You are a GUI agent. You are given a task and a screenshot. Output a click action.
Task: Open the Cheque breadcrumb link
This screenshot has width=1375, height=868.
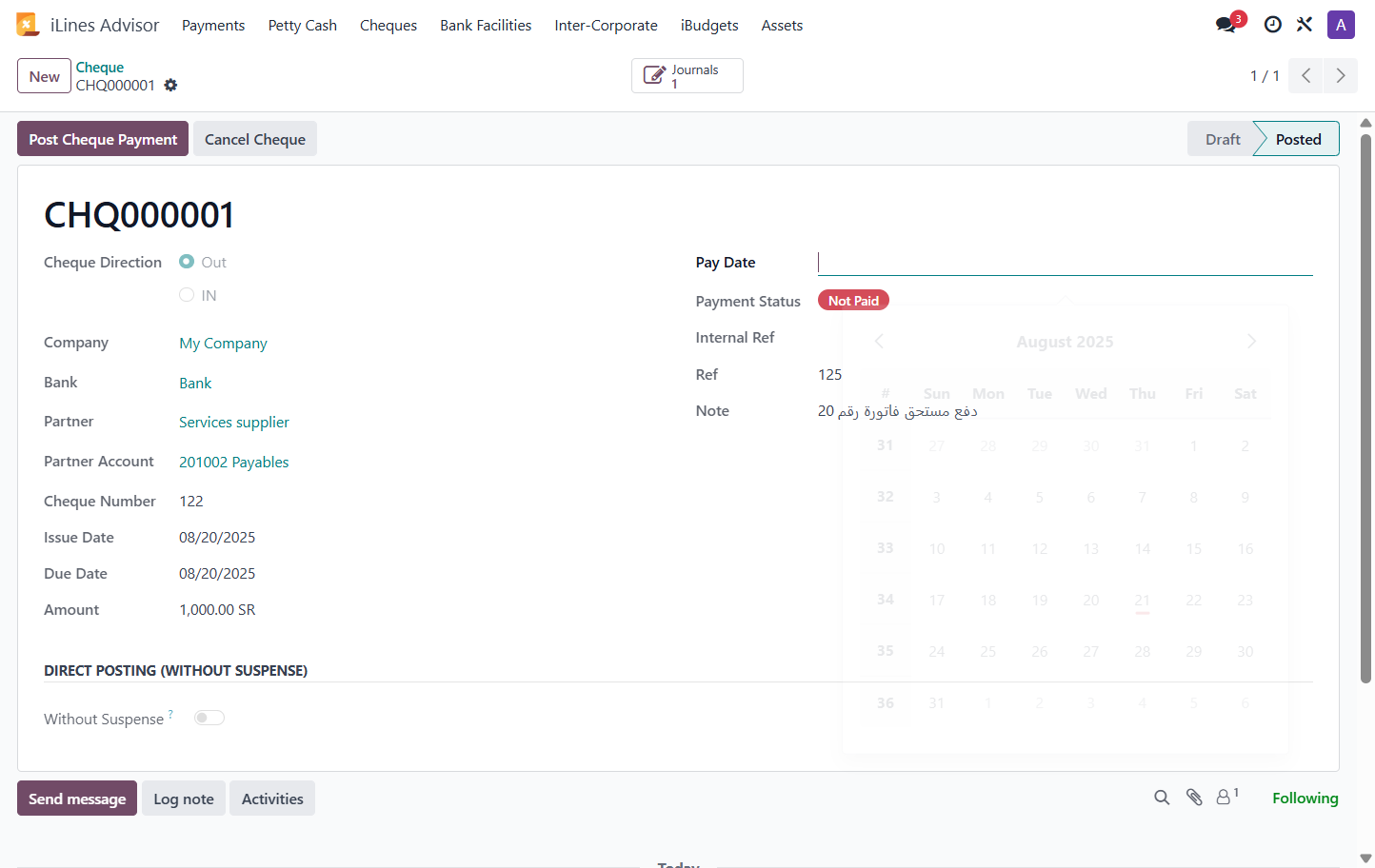tap(100, 67)
